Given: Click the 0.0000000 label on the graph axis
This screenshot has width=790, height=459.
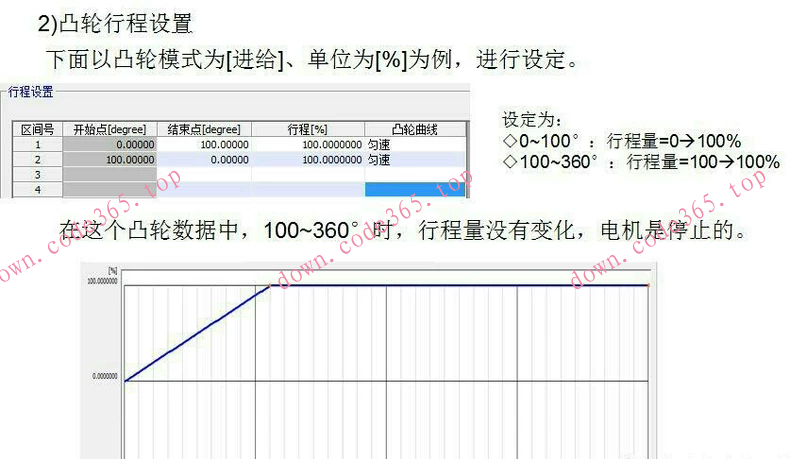Looking at the screenshot, I should pos(105,376).
